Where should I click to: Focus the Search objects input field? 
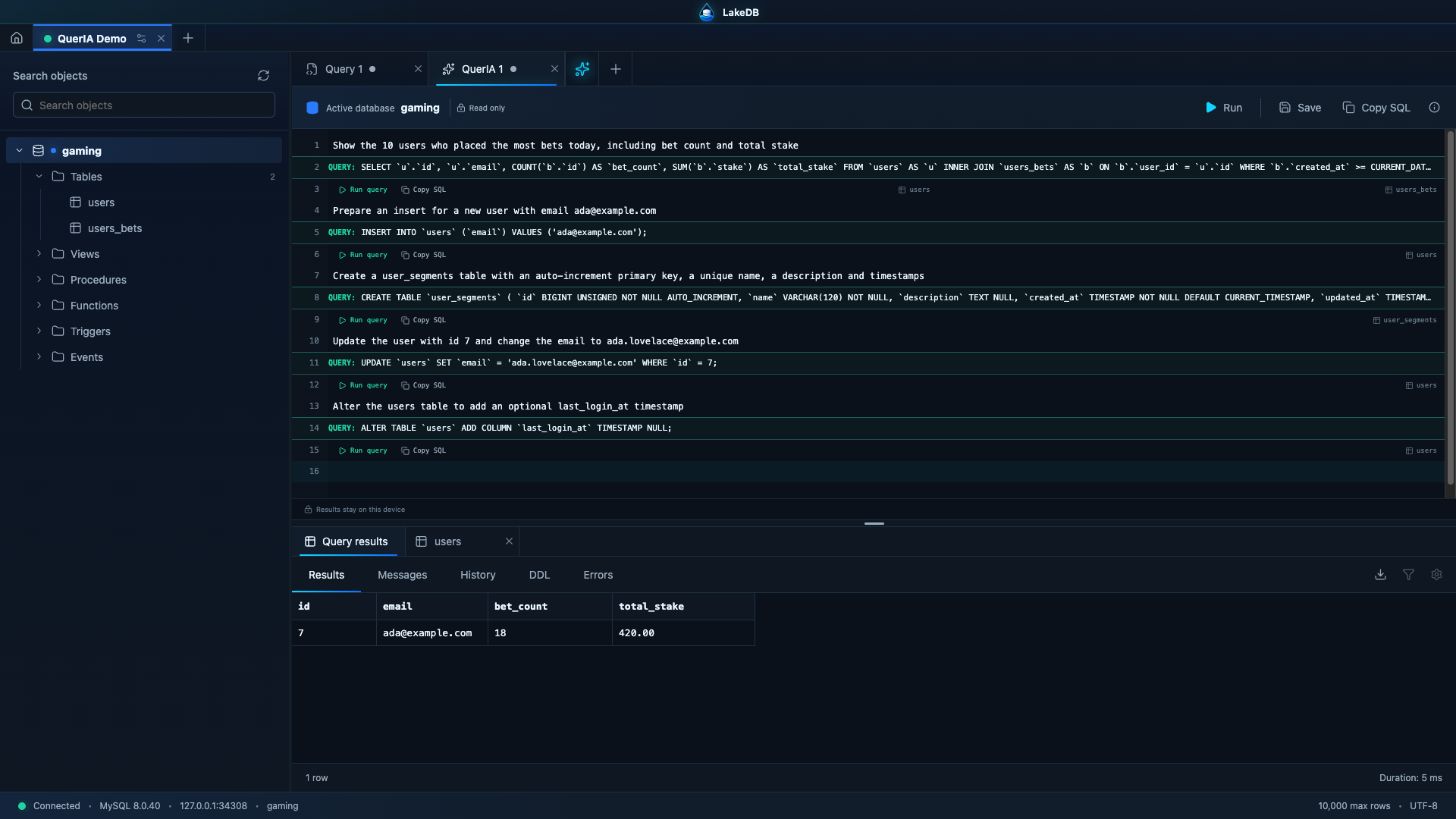(144, 105)
